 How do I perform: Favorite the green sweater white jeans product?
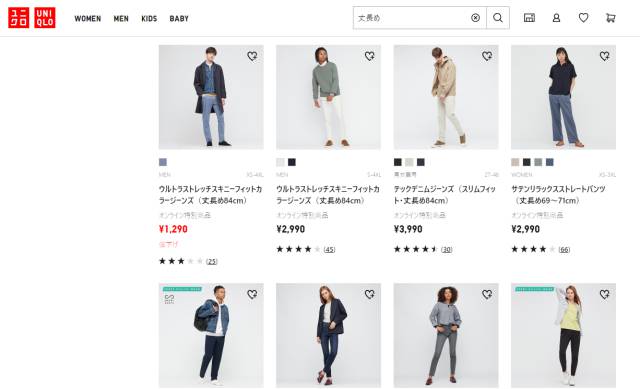(x=370, y=56)
